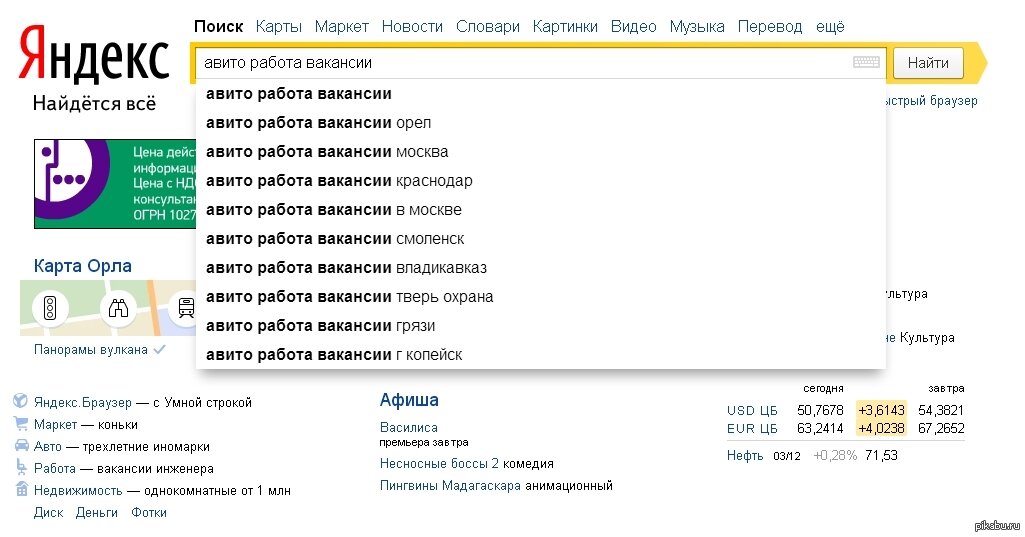The width and height of the screenshot is (1025, 537).
Task: Open the USD ЦБ exchange rate link
Action: (752, 411)
